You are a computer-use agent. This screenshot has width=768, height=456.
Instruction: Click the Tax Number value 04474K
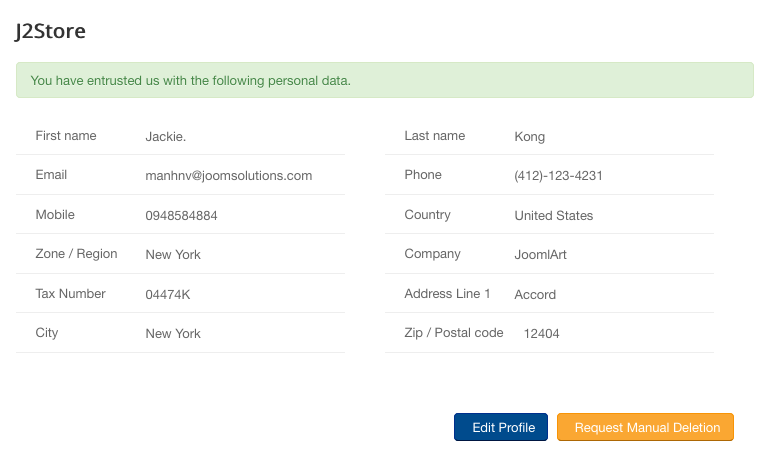click(x=167, y=294)
